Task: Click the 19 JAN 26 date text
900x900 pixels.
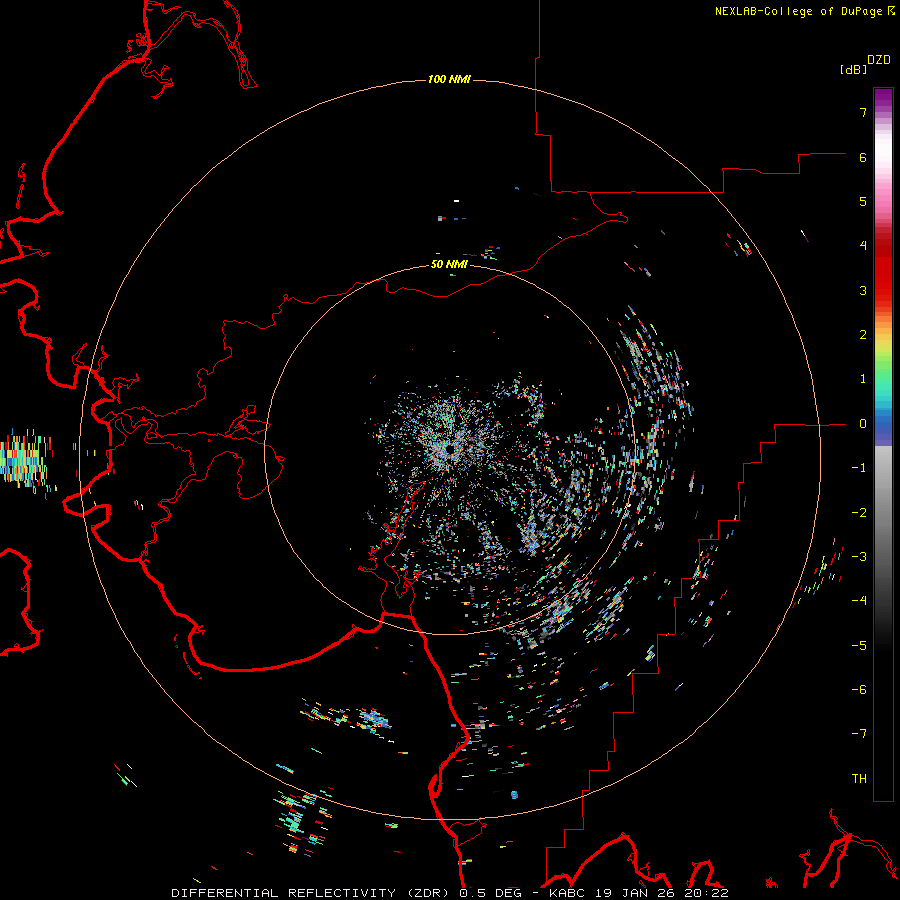Action: 633,893
